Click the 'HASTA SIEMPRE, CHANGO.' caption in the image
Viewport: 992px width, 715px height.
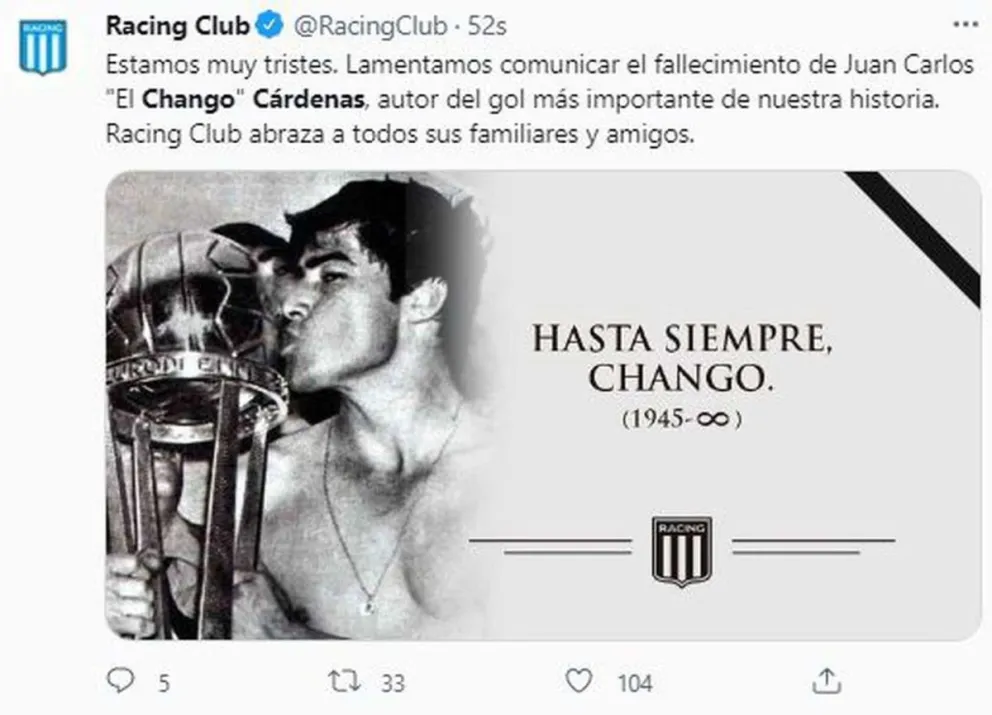pos(681,358)
